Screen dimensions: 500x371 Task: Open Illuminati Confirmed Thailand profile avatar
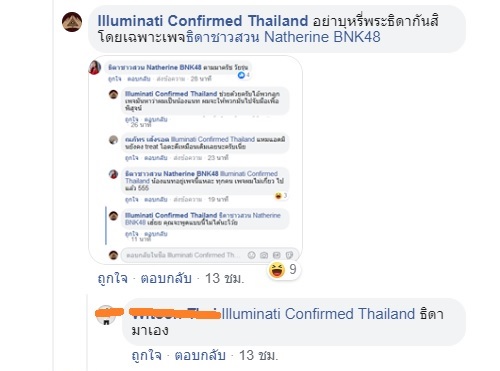72,22
